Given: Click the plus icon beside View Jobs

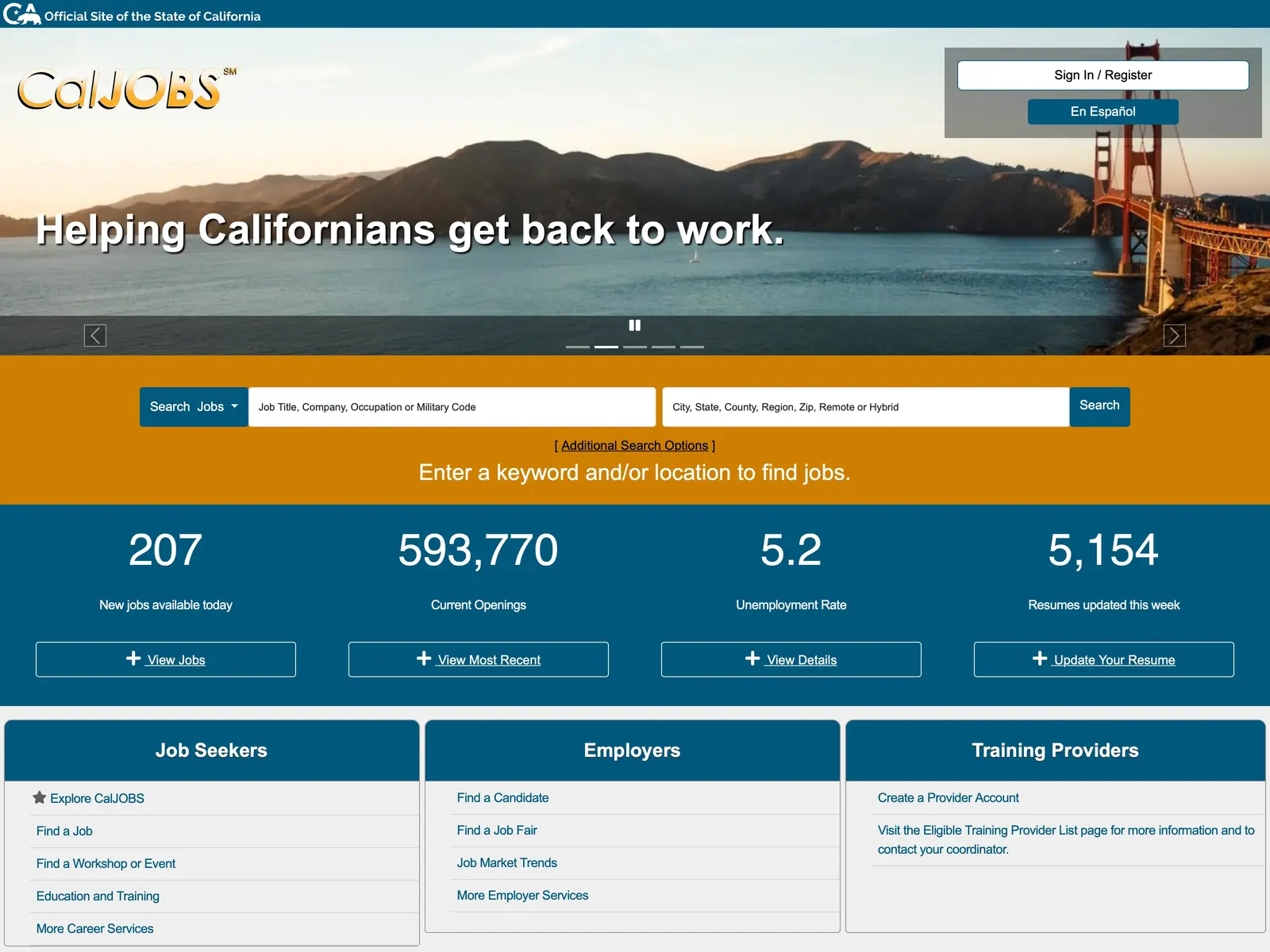Looking at the screenshot, I should [x=133, y=658].
